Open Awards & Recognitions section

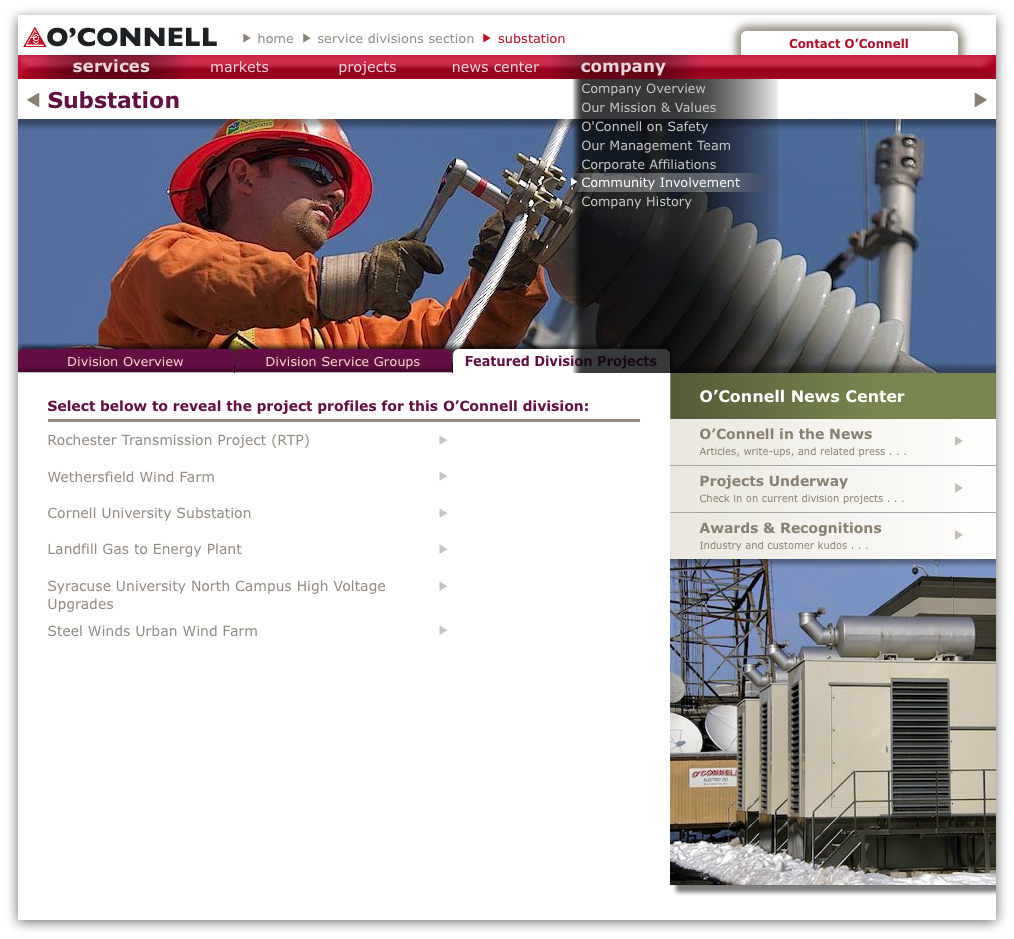click(x=833, y=536)
